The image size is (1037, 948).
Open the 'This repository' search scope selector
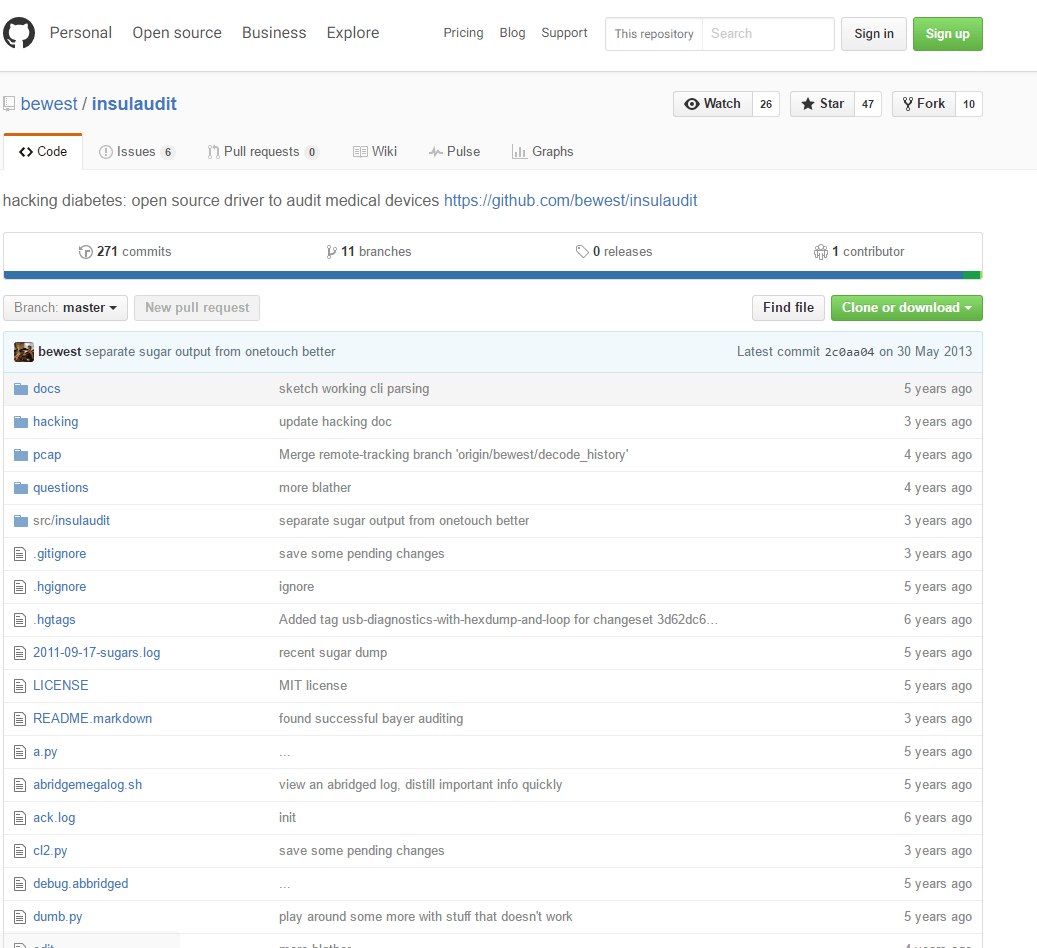click(654, 33)
